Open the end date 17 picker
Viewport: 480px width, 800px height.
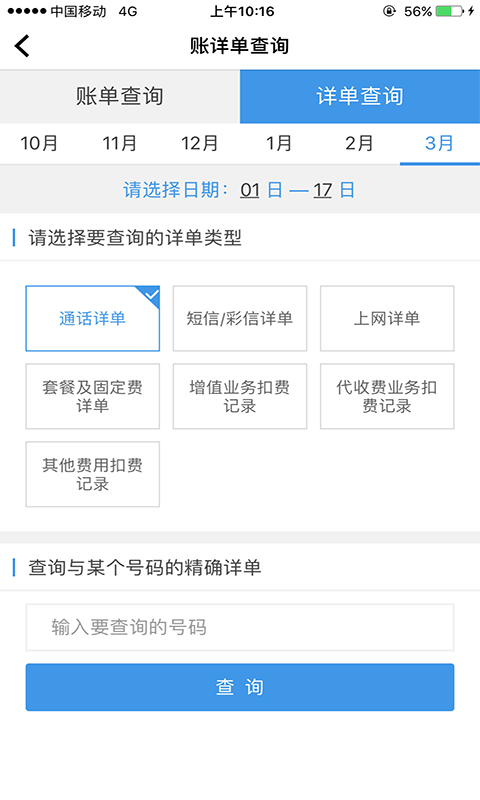(322, 190)
